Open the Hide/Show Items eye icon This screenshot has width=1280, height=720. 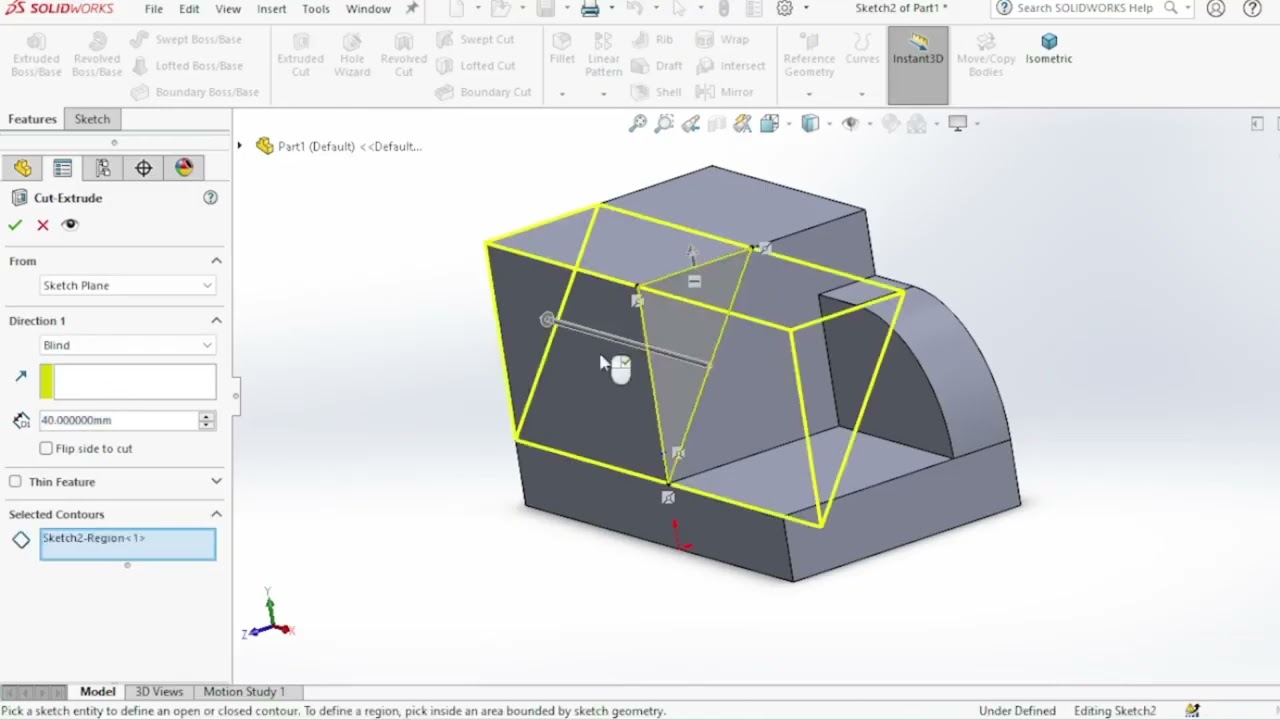(850, 123)
